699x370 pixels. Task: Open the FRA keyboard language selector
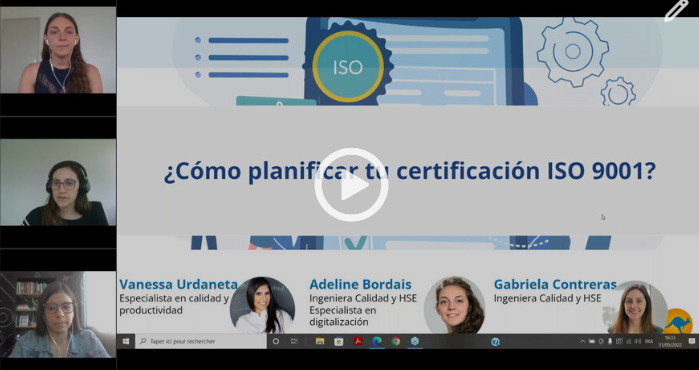tap(649, 341)
